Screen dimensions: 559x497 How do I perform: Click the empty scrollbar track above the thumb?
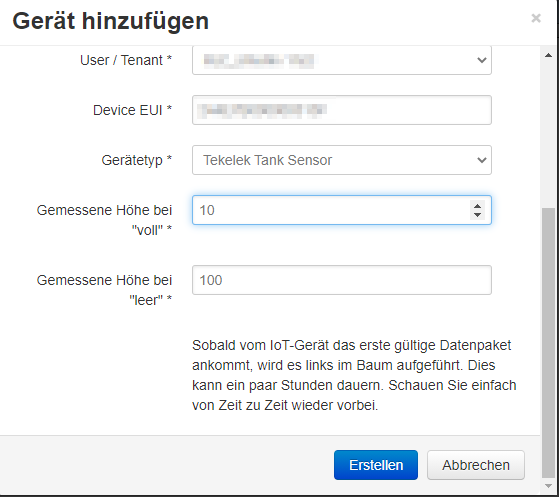click(x=548, y=135)
